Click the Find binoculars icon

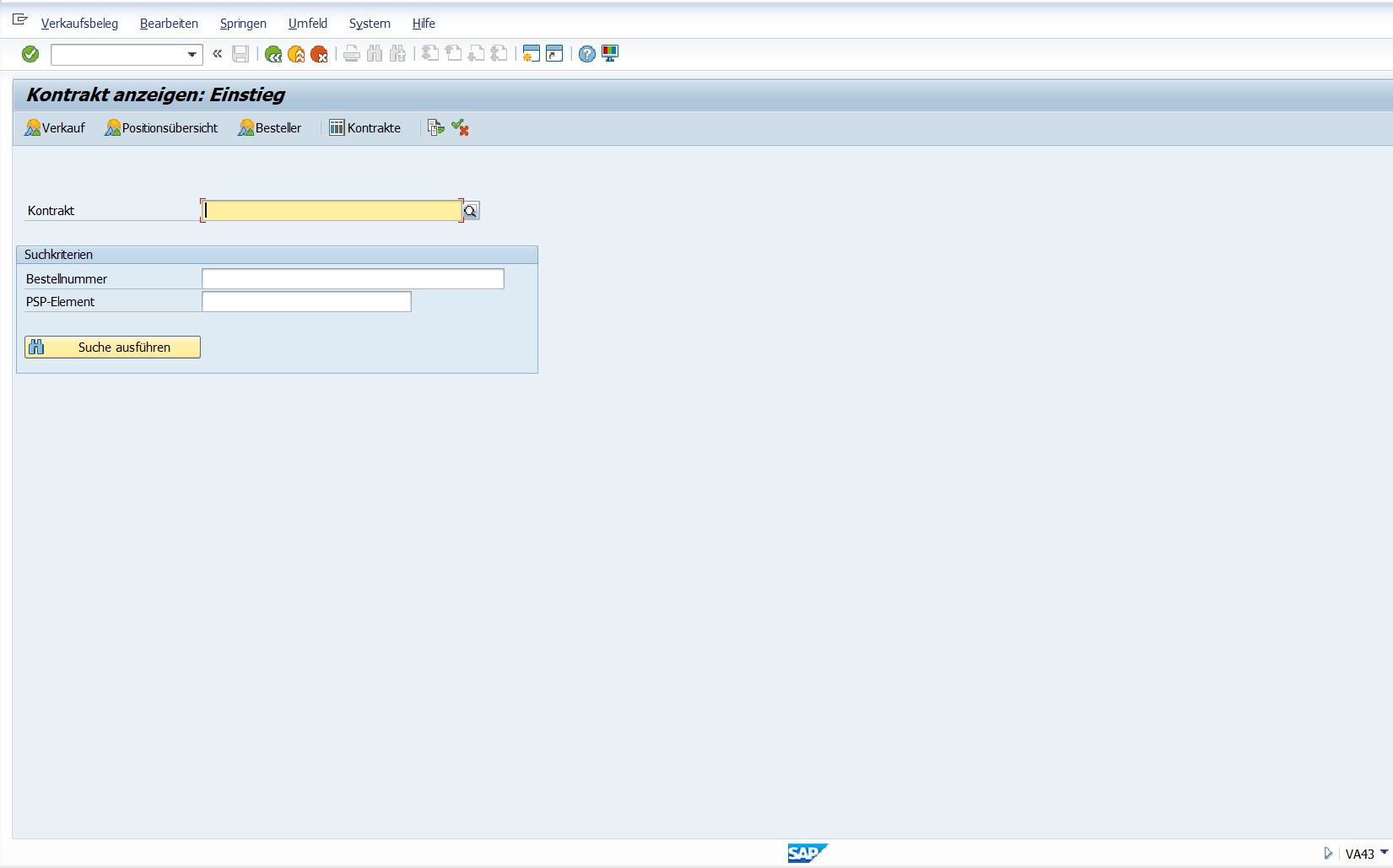click(x=375, y=54)
